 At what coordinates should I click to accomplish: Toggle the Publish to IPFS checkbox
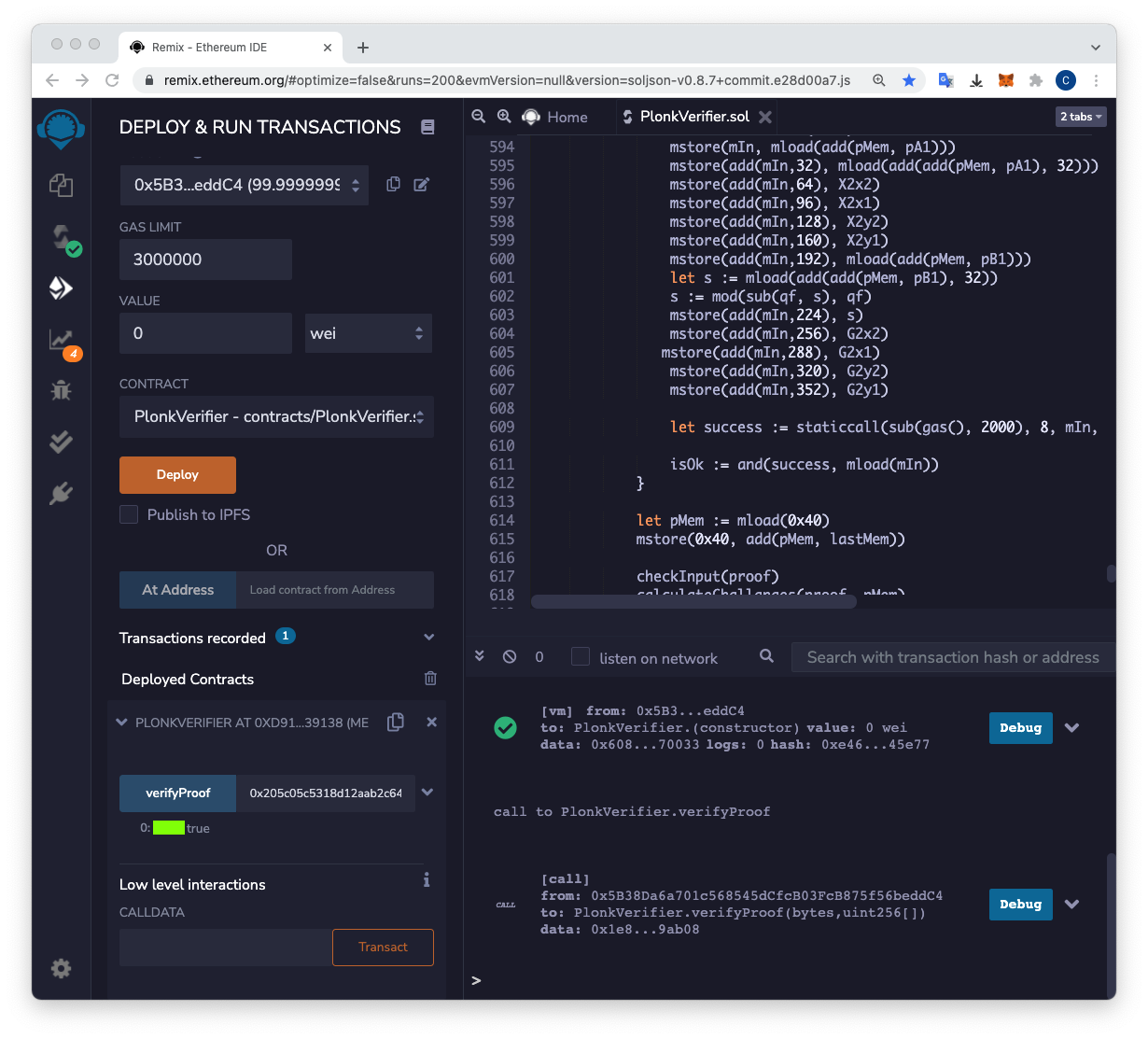click(129, 514)
